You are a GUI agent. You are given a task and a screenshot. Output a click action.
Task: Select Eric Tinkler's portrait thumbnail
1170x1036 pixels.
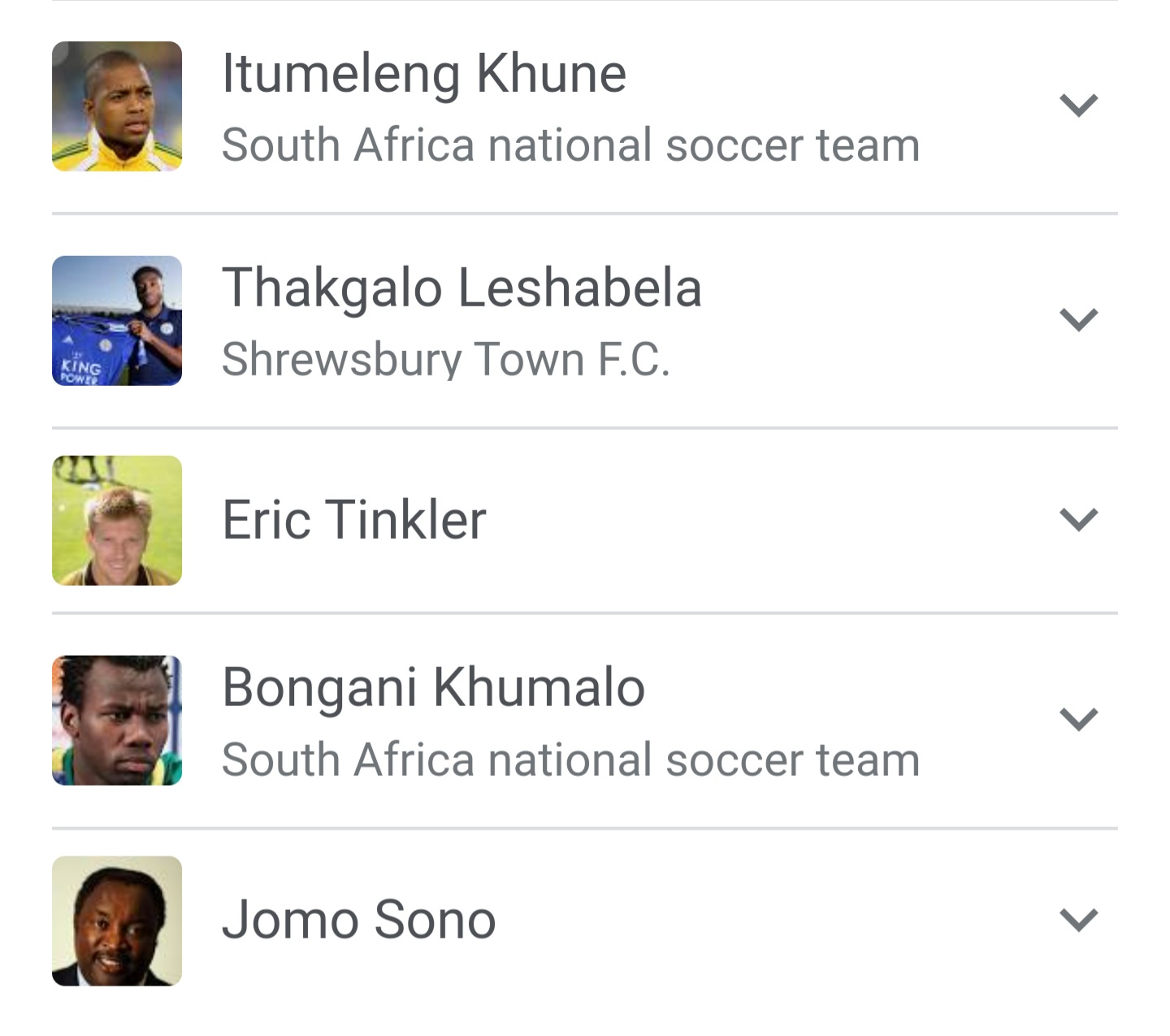117,520
